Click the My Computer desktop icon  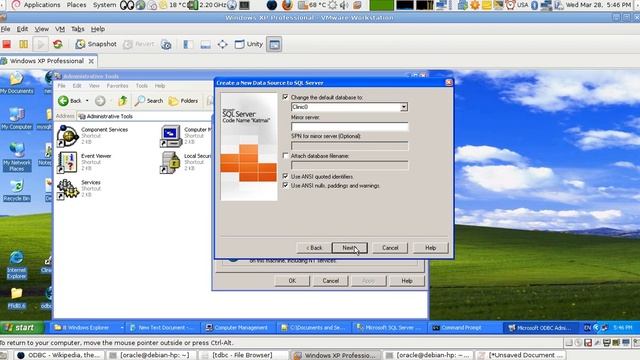(16, 119)
